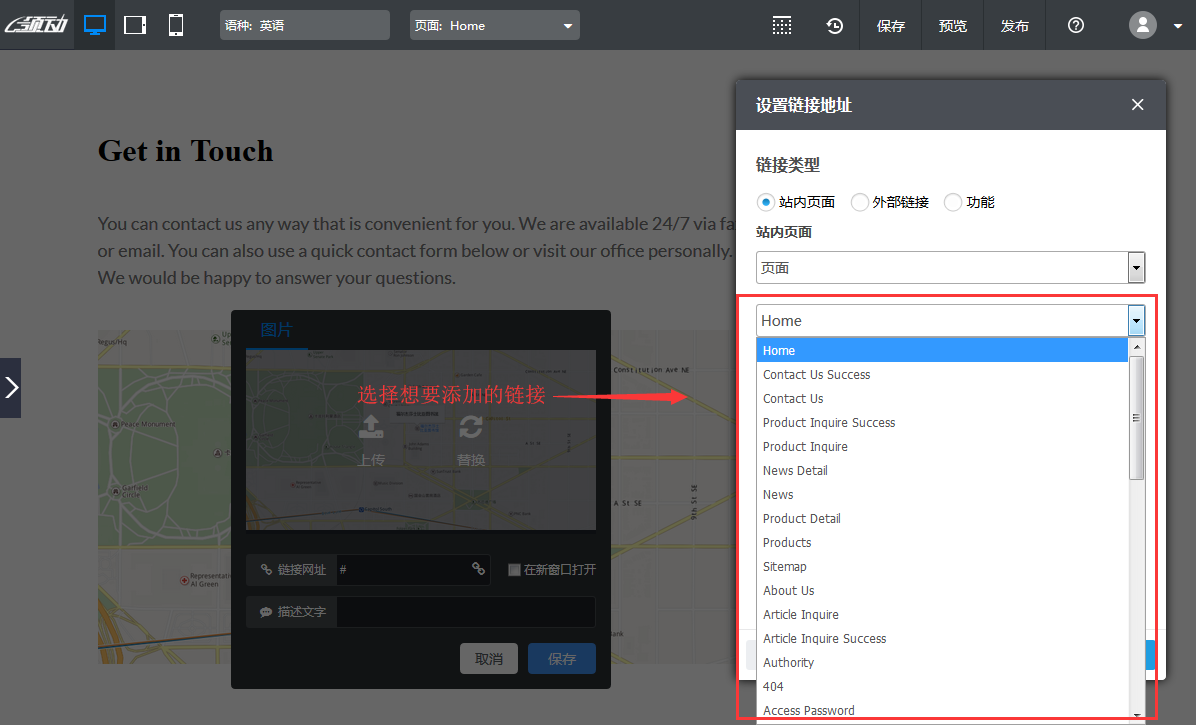Switch to mobile phone preview mode

(175, 25)
